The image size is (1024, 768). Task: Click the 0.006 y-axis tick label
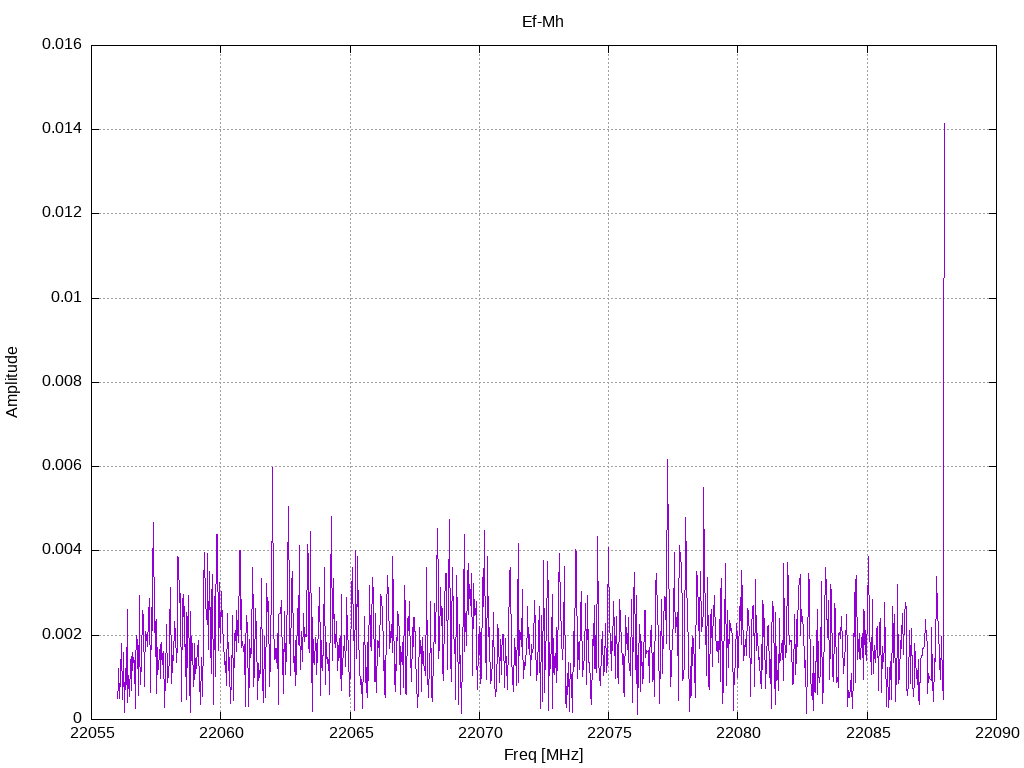pyautogui.click(x=61, y=466)
